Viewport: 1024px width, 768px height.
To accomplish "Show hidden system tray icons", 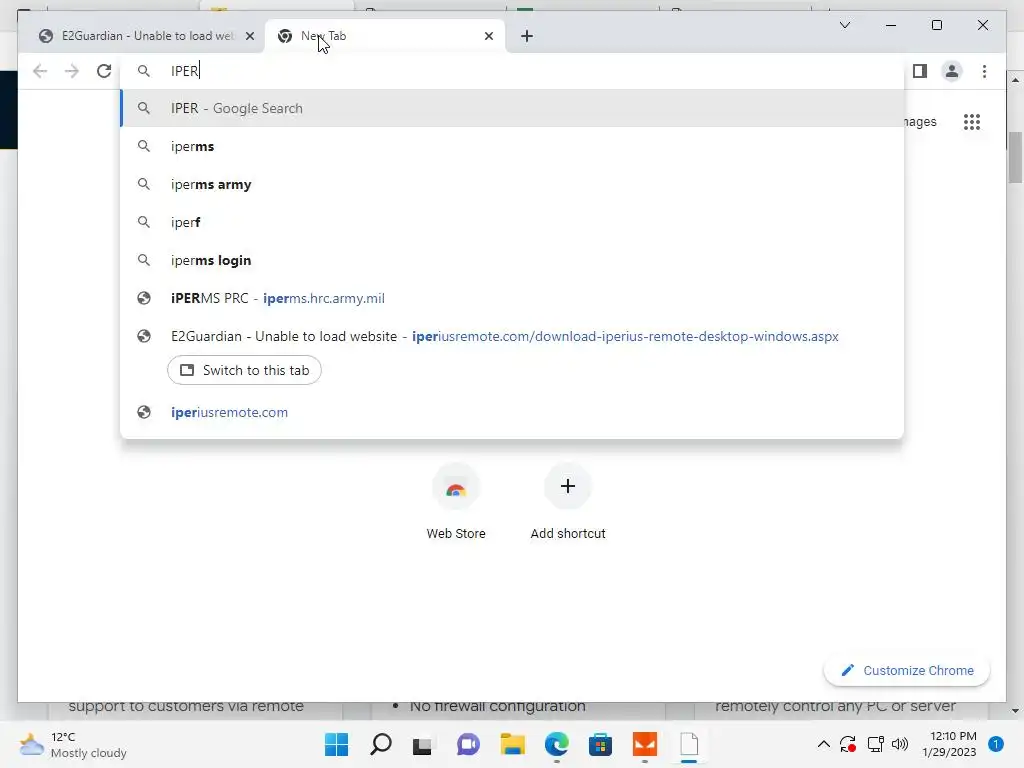I will (x=824, y=744).
